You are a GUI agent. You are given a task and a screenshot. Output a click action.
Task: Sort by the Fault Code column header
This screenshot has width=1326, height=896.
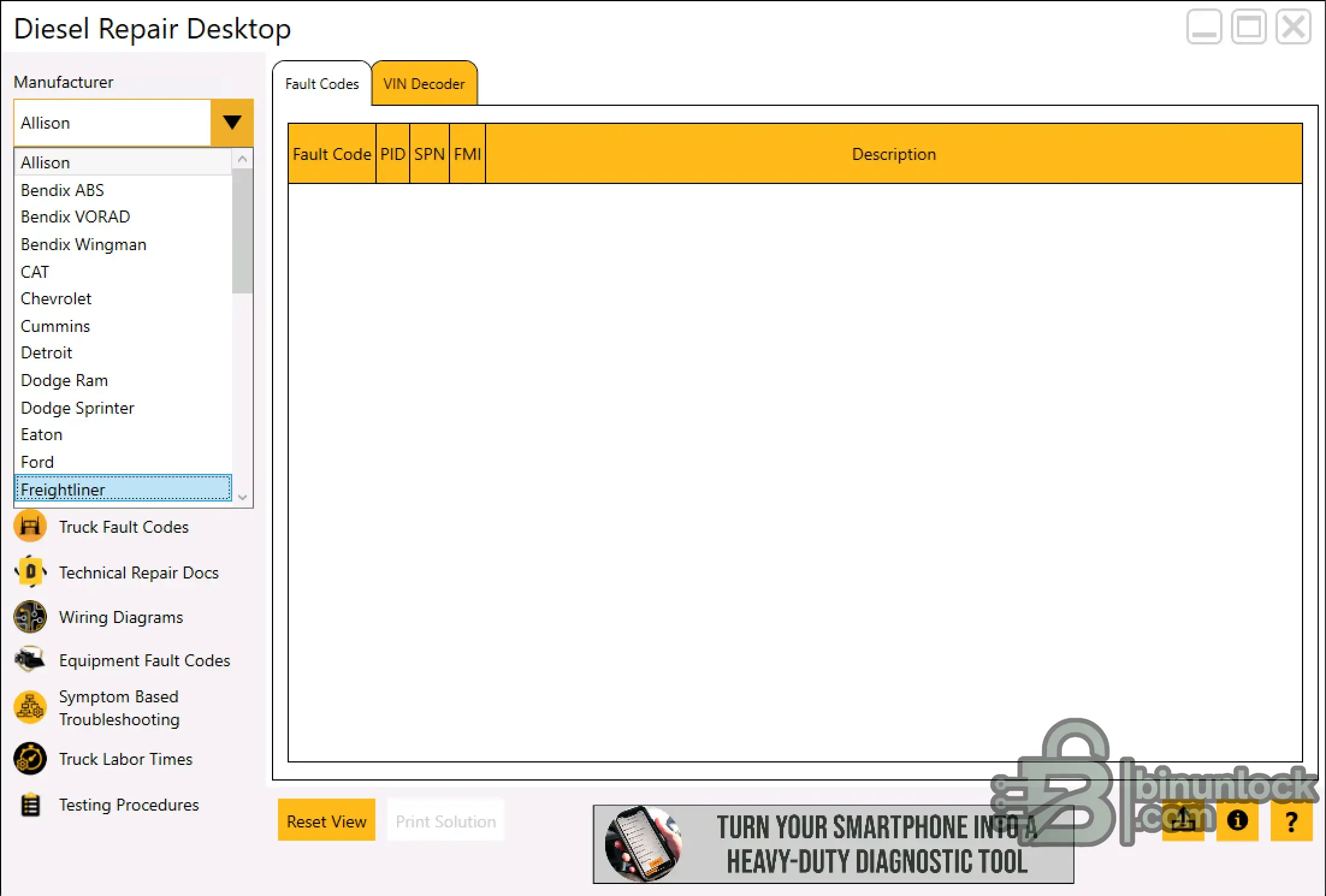(x=332, y=154)
